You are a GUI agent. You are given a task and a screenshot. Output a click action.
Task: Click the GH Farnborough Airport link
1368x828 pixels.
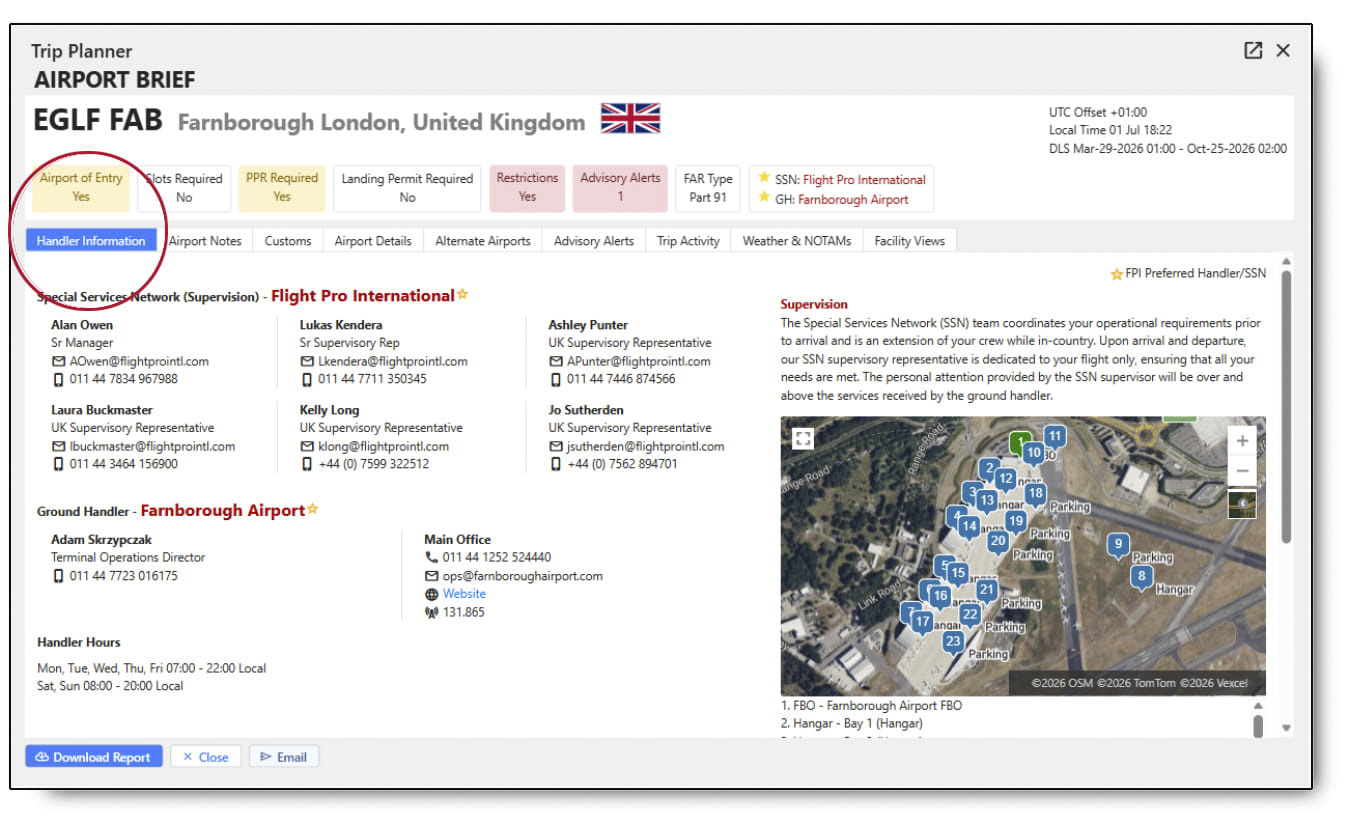853,199
